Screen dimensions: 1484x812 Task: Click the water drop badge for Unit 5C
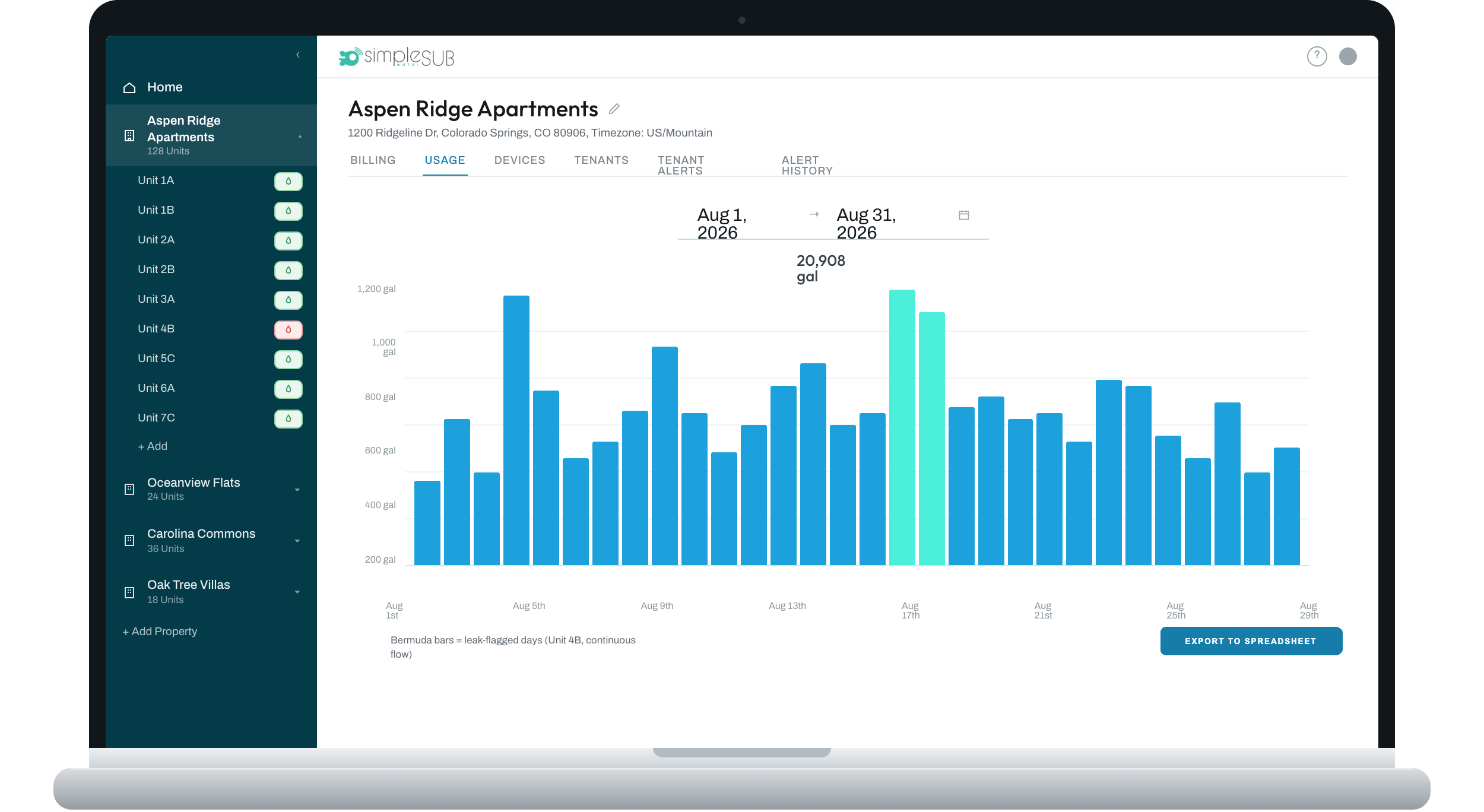pyautogui.click(x=288, y=359)
